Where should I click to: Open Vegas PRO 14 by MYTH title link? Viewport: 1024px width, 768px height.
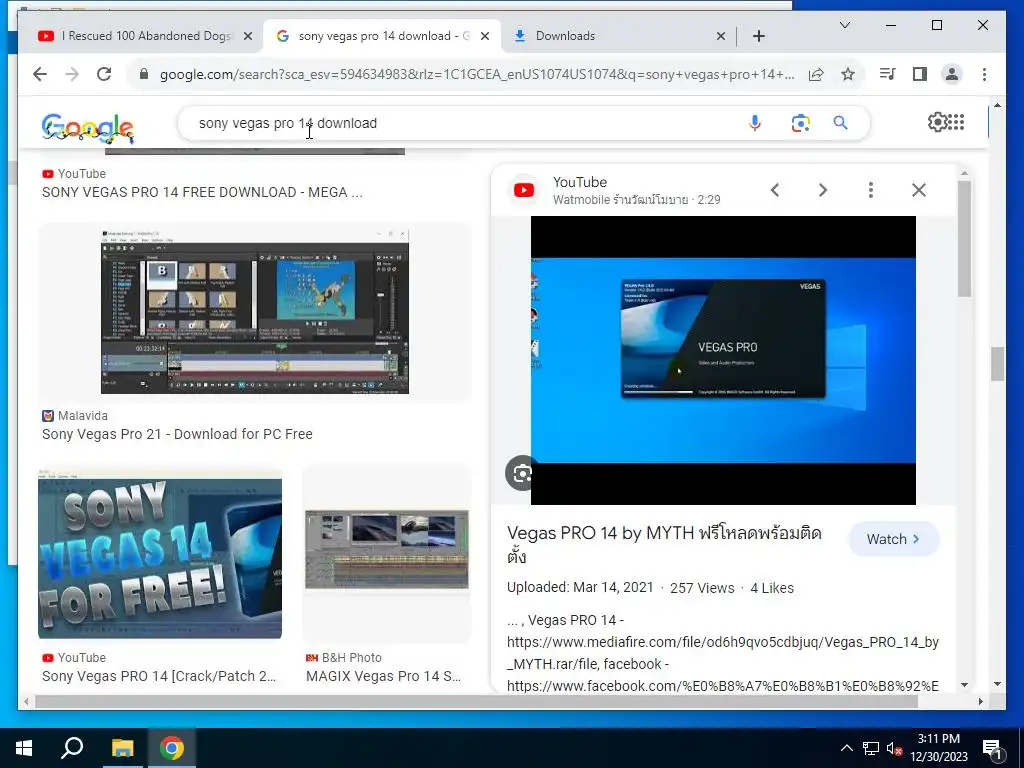(x=664, y=545)
